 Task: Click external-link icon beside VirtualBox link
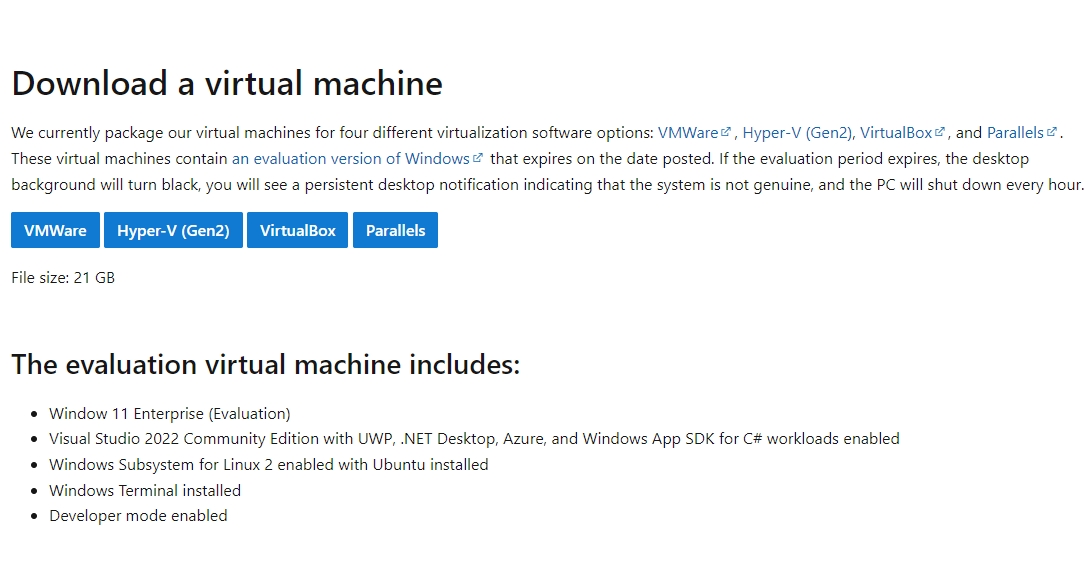coord(940,131)
